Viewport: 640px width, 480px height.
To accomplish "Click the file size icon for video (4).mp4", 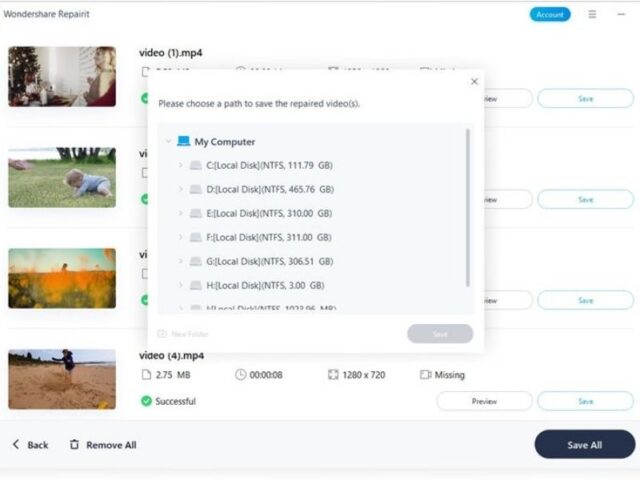I will pos(146,375).
